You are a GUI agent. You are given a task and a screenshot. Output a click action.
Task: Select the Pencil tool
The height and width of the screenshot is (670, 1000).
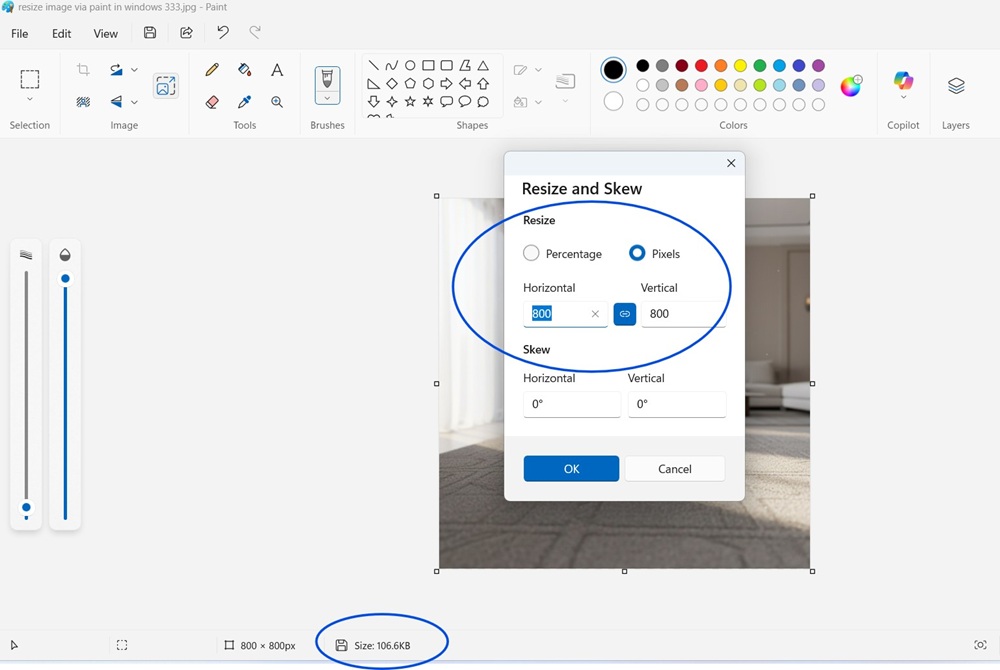pos(212,70)
